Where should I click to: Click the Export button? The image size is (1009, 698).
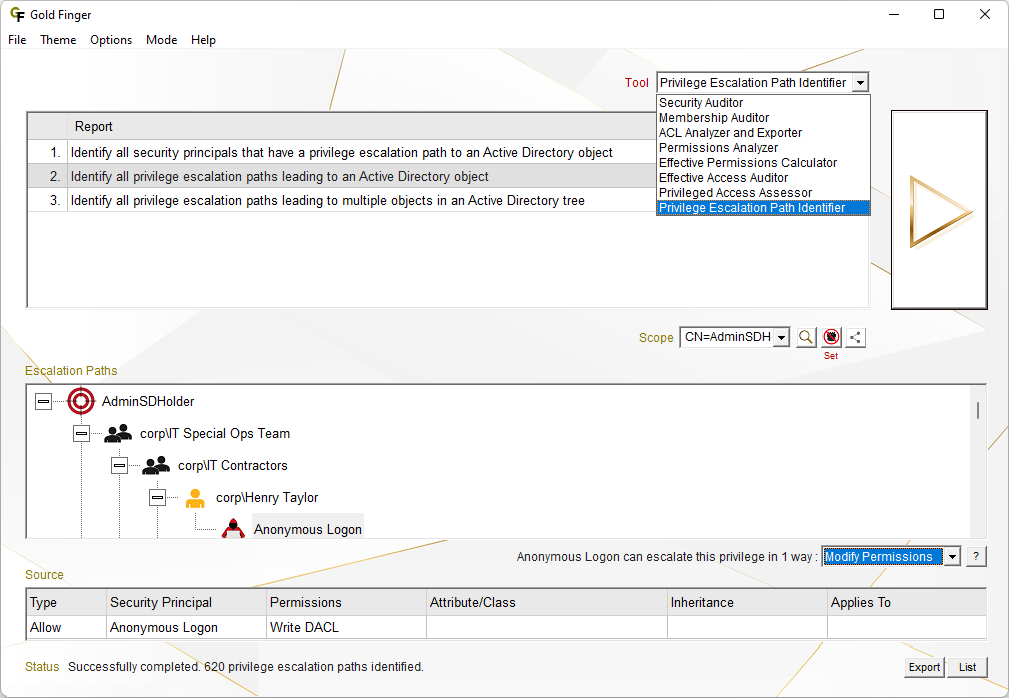point(924,667)
